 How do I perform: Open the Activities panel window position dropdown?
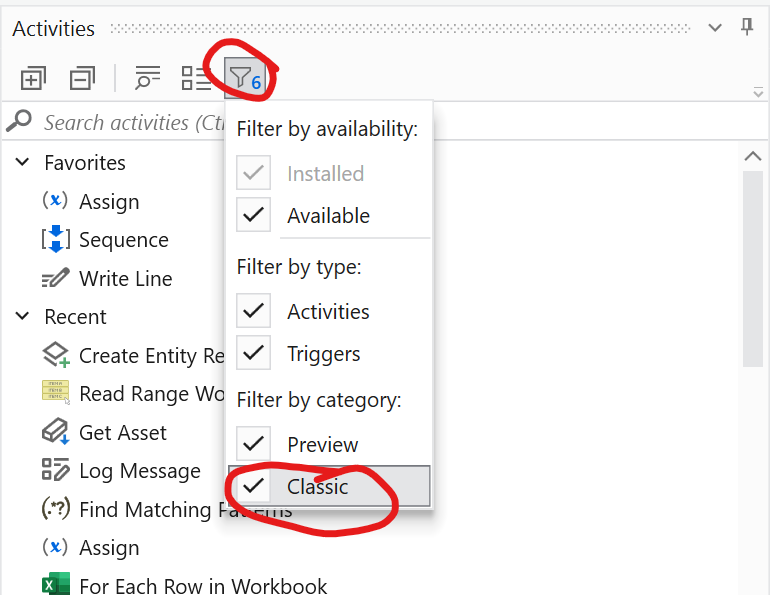(x=715, y=27)
